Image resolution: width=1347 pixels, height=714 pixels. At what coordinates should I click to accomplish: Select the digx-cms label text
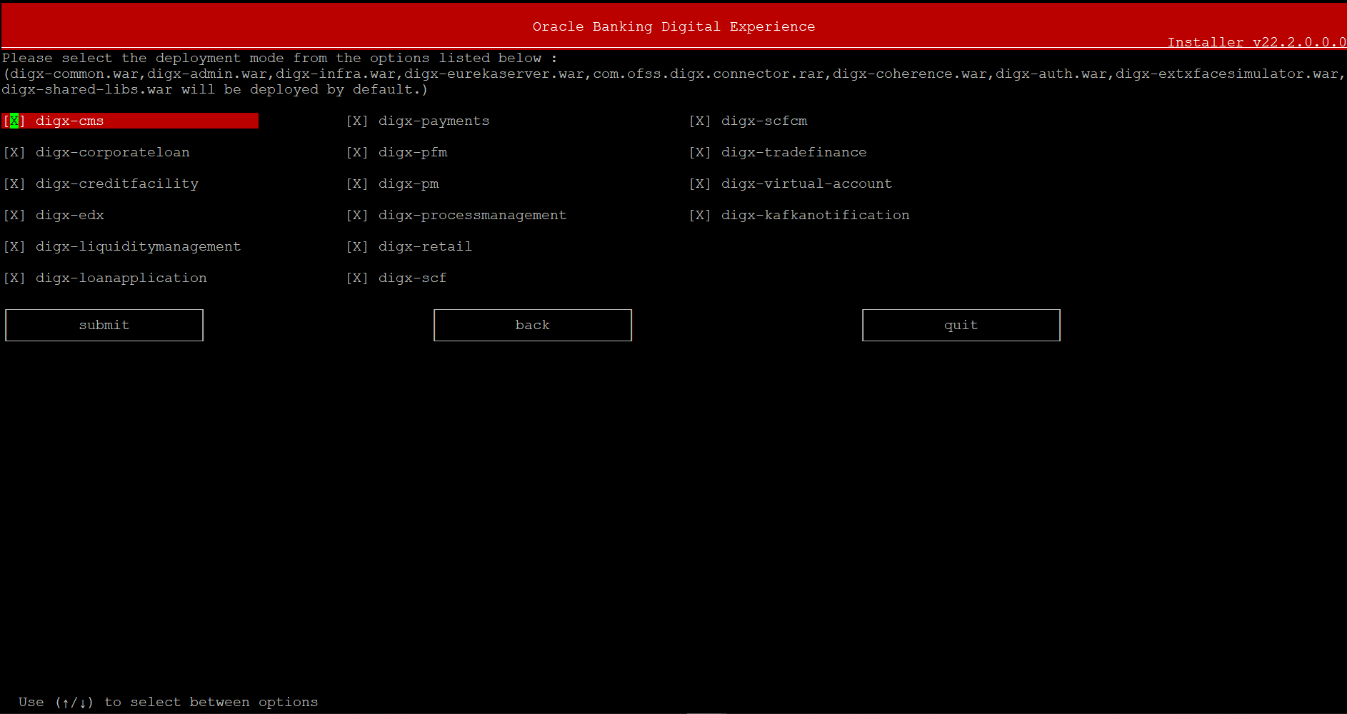(70, 121)
